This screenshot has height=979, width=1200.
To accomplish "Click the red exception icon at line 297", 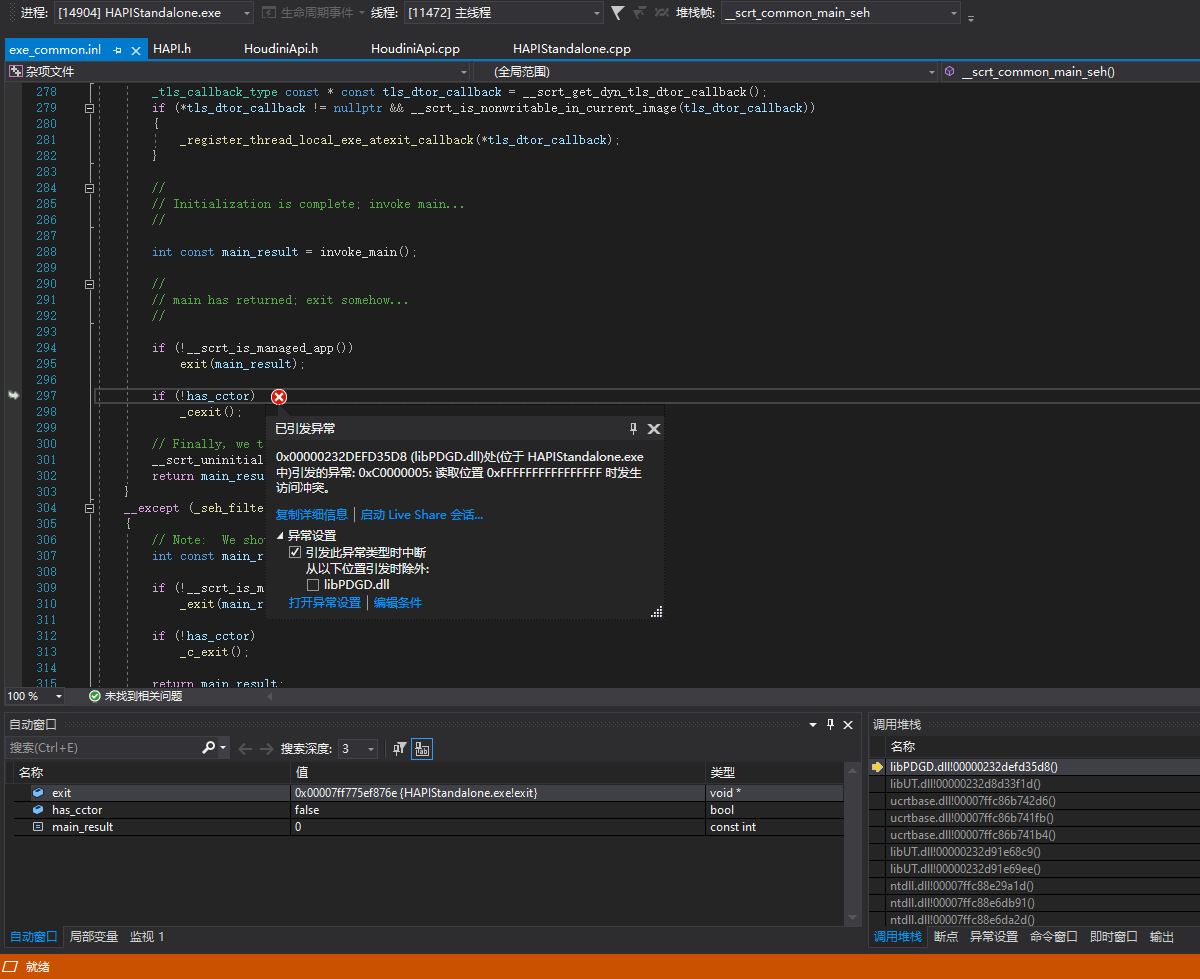I will [278, 397].
